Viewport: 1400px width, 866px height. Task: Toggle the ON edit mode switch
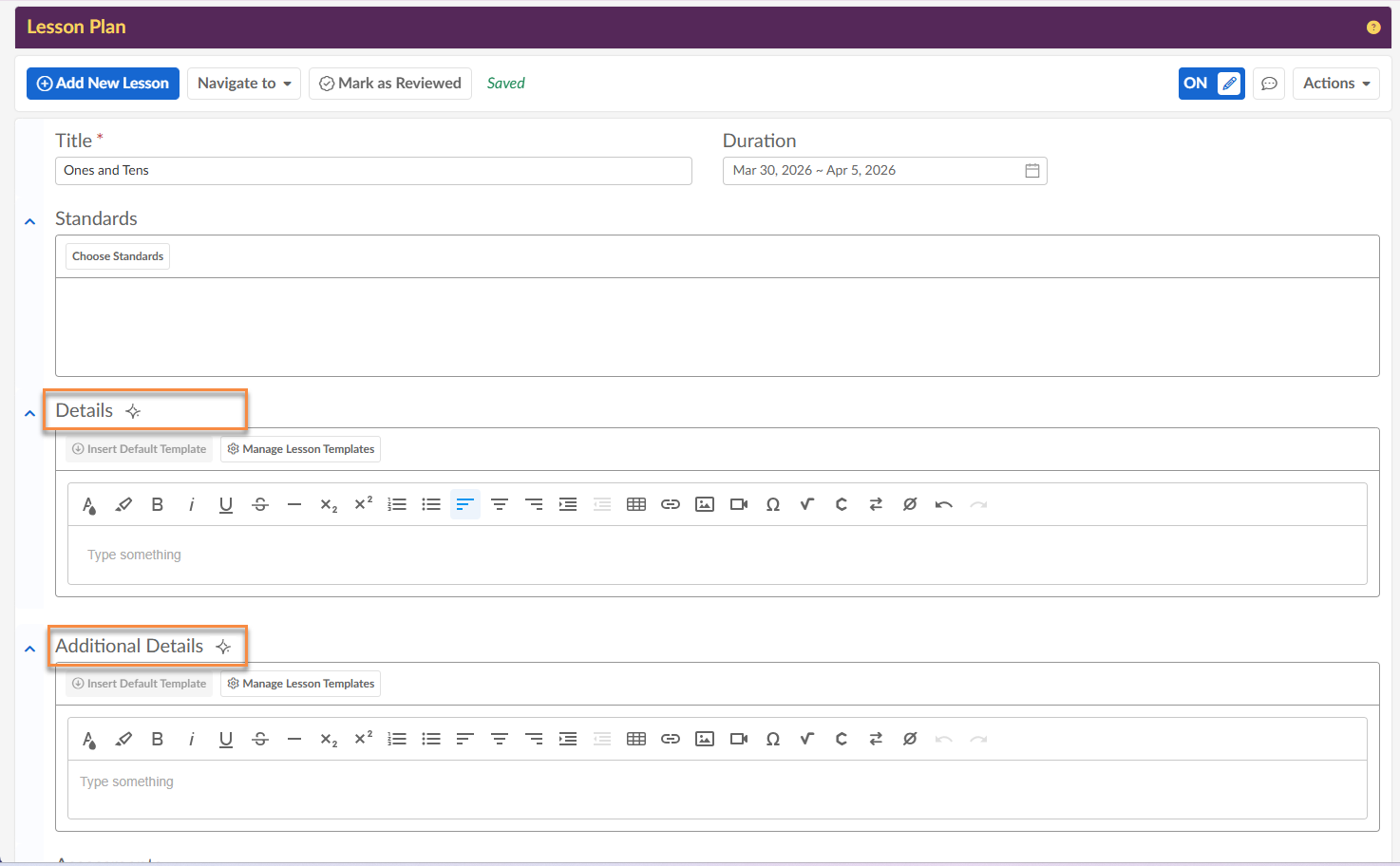[1211, 84]
